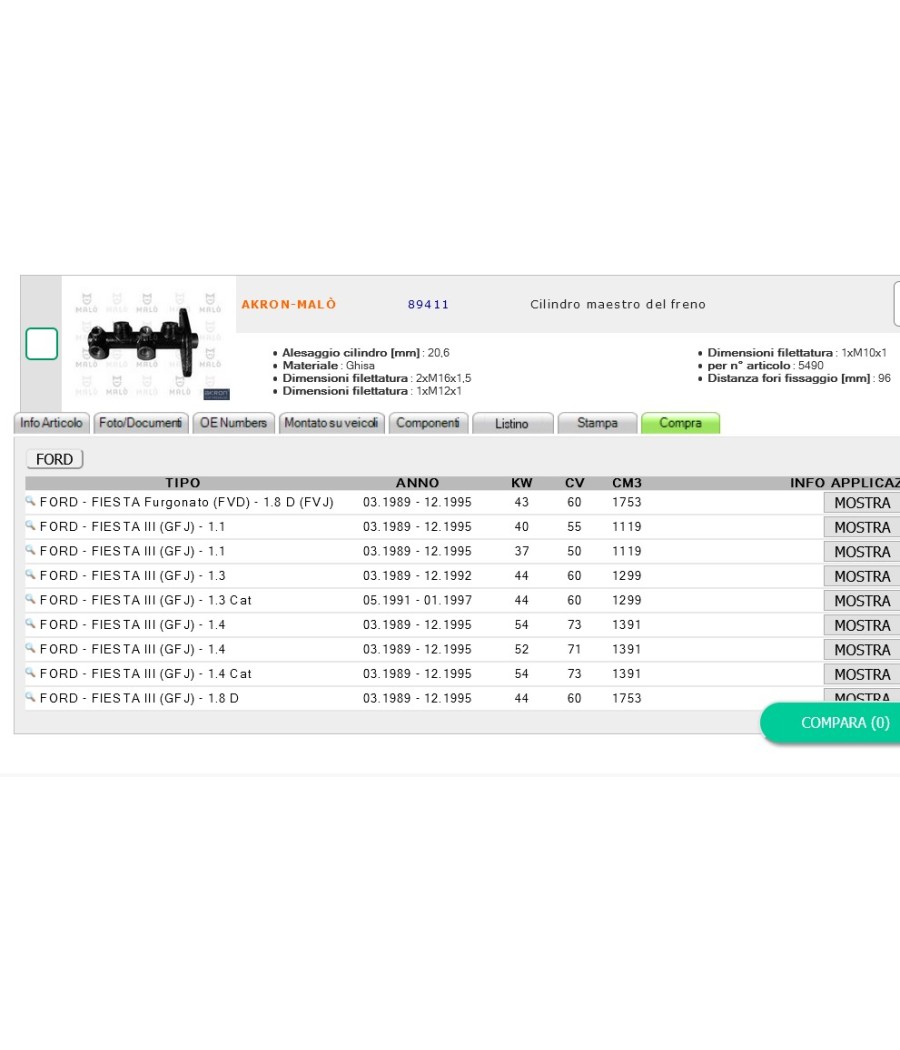Image resolution: width=900 pixels, height=1050 pixels.
Task: Click the AKRON-MALÒ brand name
Action: [289, 305]
